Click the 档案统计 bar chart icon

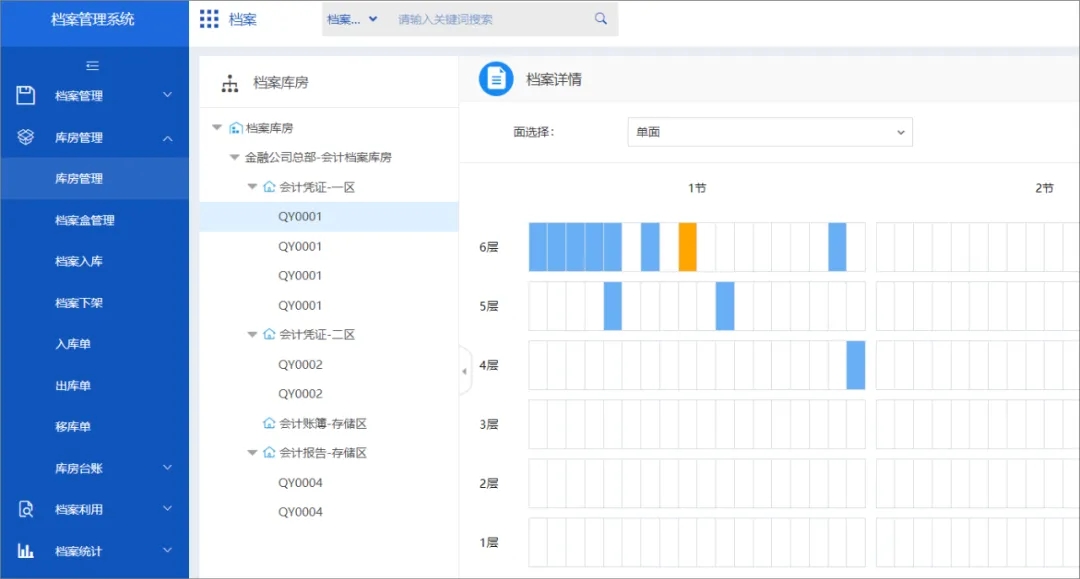25,551
